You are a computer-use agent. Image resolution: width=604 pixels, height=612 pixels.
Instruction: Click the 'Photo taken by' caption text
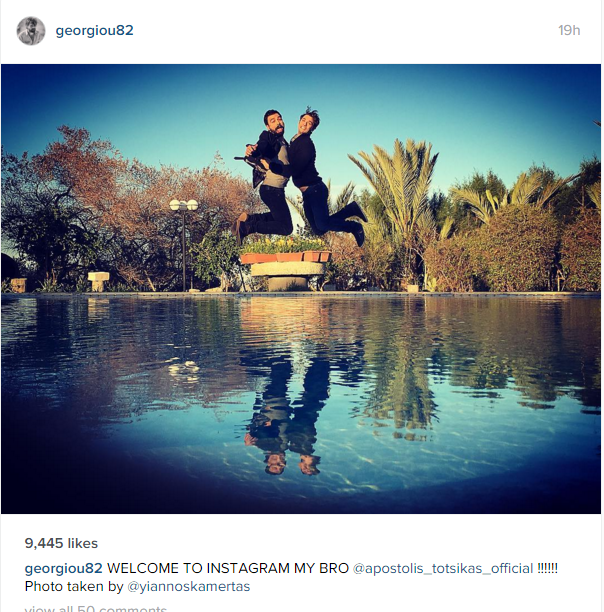(x=74, y=587)
